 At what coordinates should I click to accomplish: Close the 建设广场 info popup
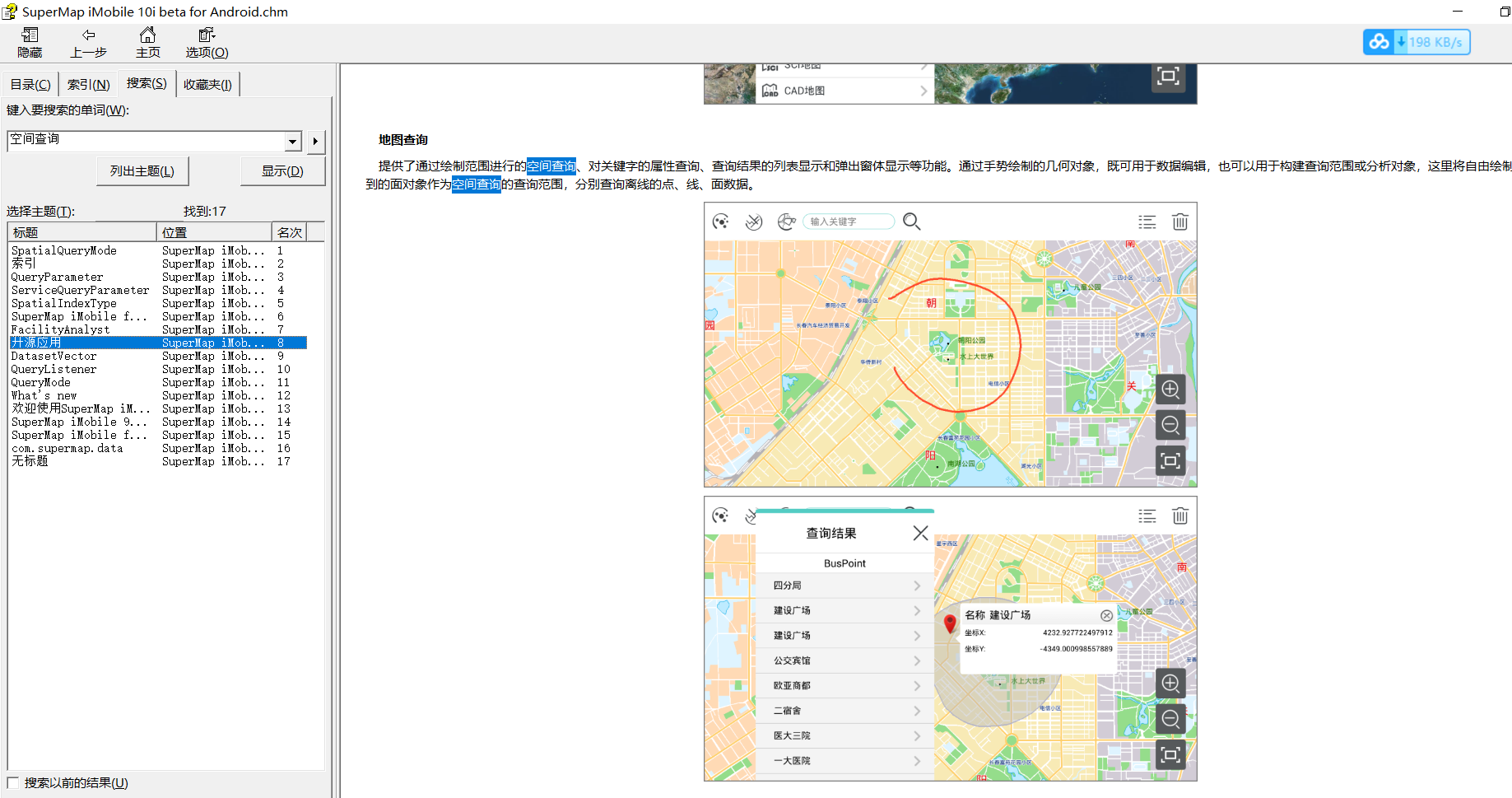point(1106,615)
